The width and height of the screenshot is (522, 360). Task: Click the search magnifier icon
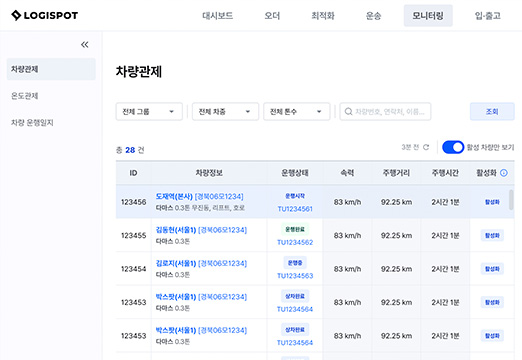348,111
